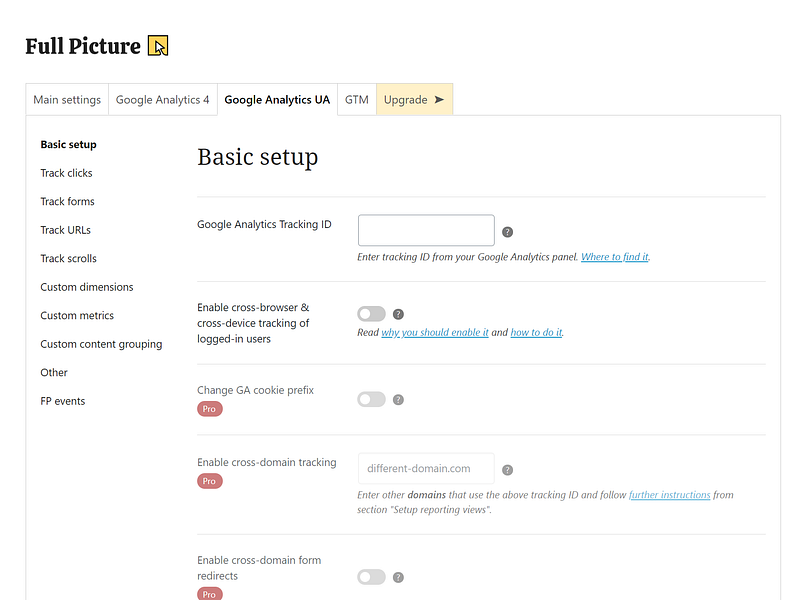The height and width of the screenshot is (600, 800).
Task: Click Pro badge under Enable cross-domain tracking
Action: tap(210, 481)
